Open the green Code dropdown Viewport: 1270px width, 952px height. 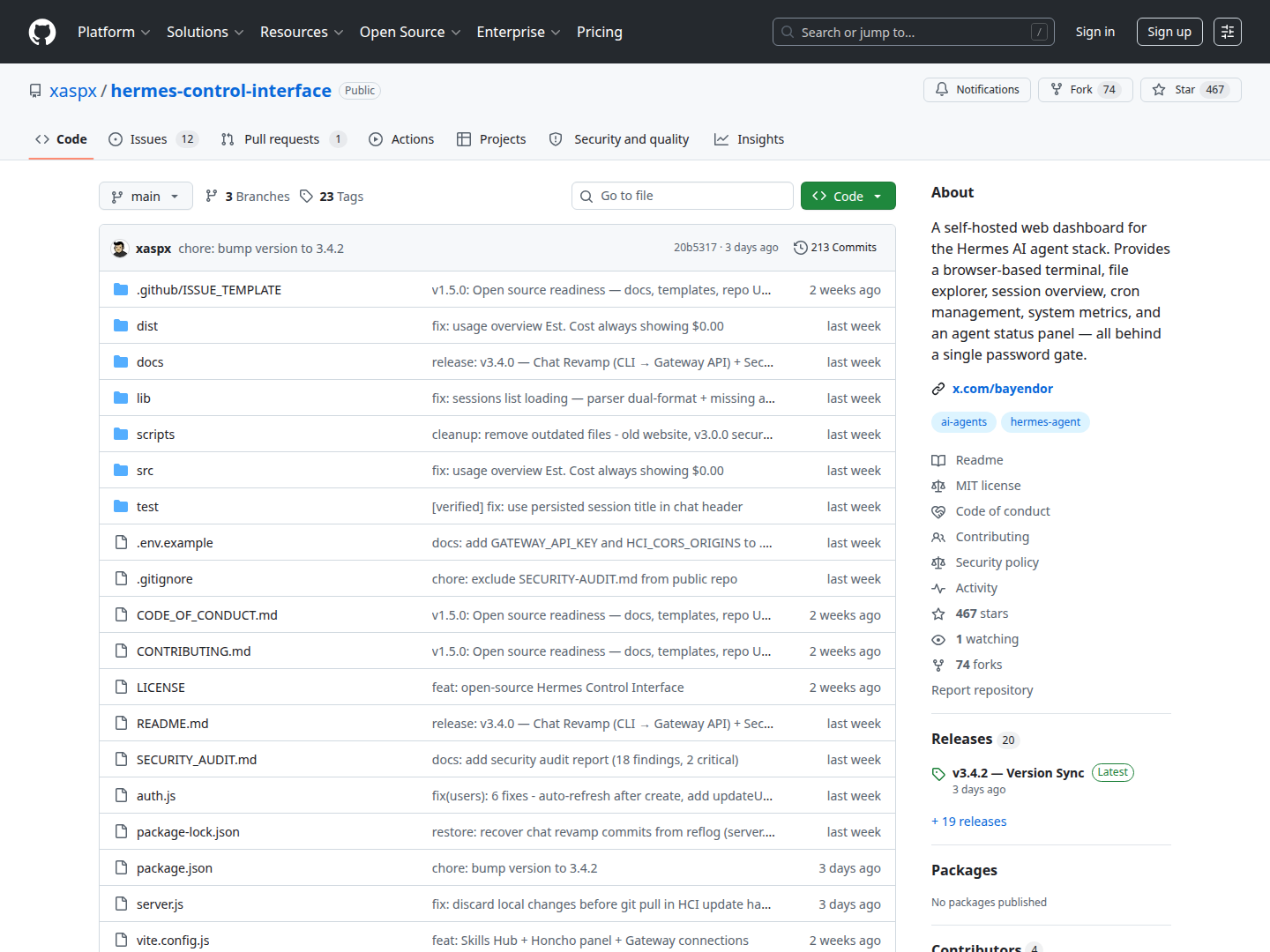point(848,196)
